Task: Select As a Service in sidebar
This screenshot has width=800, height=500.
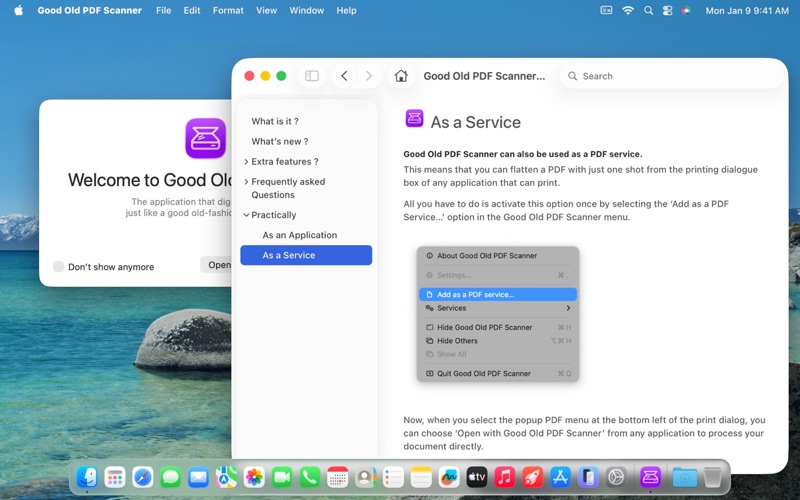Action: pyautogui.click(x=306, y=255)
